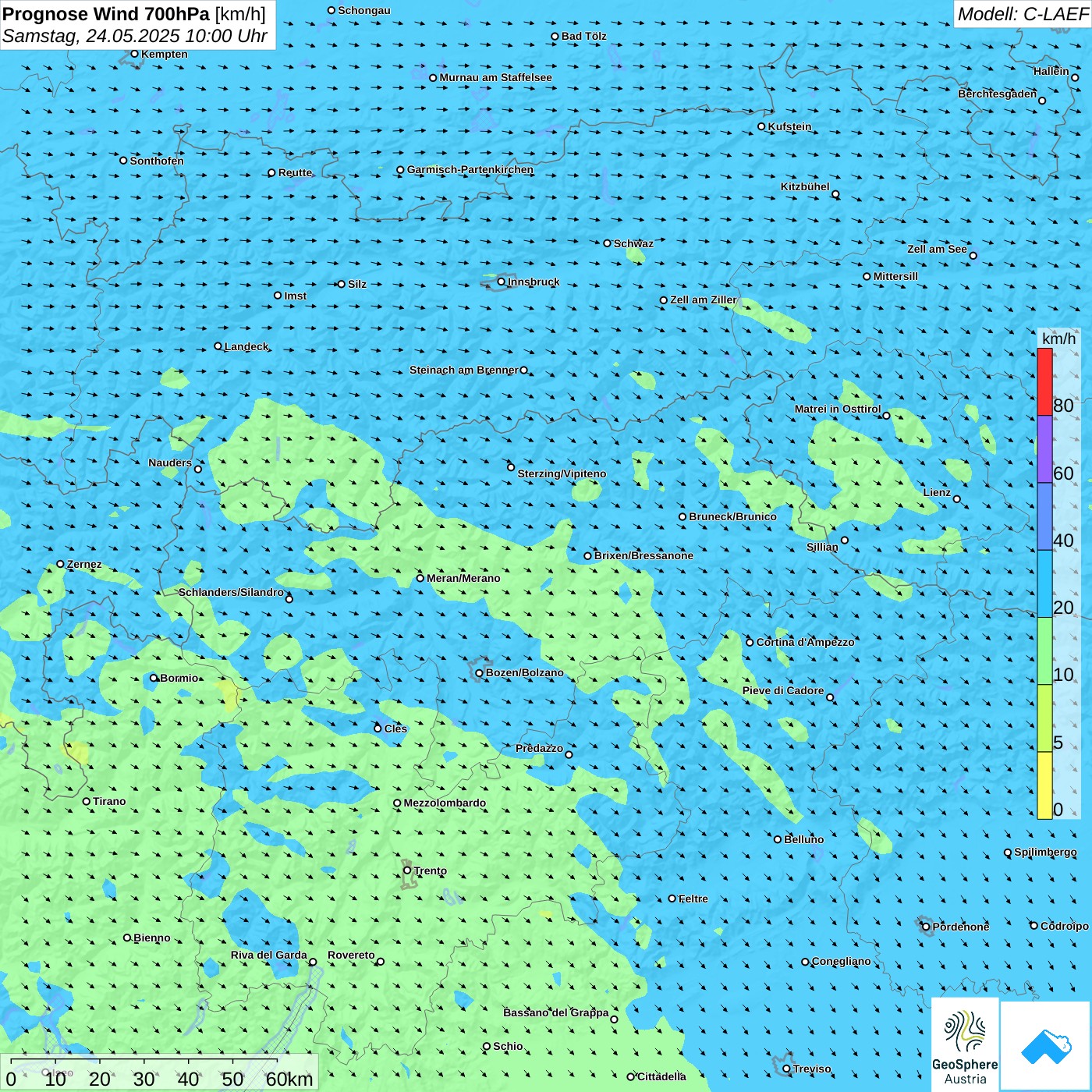
Task: Click the 'Pieve di Cadore' label
Action: click(x=783, y=690)
